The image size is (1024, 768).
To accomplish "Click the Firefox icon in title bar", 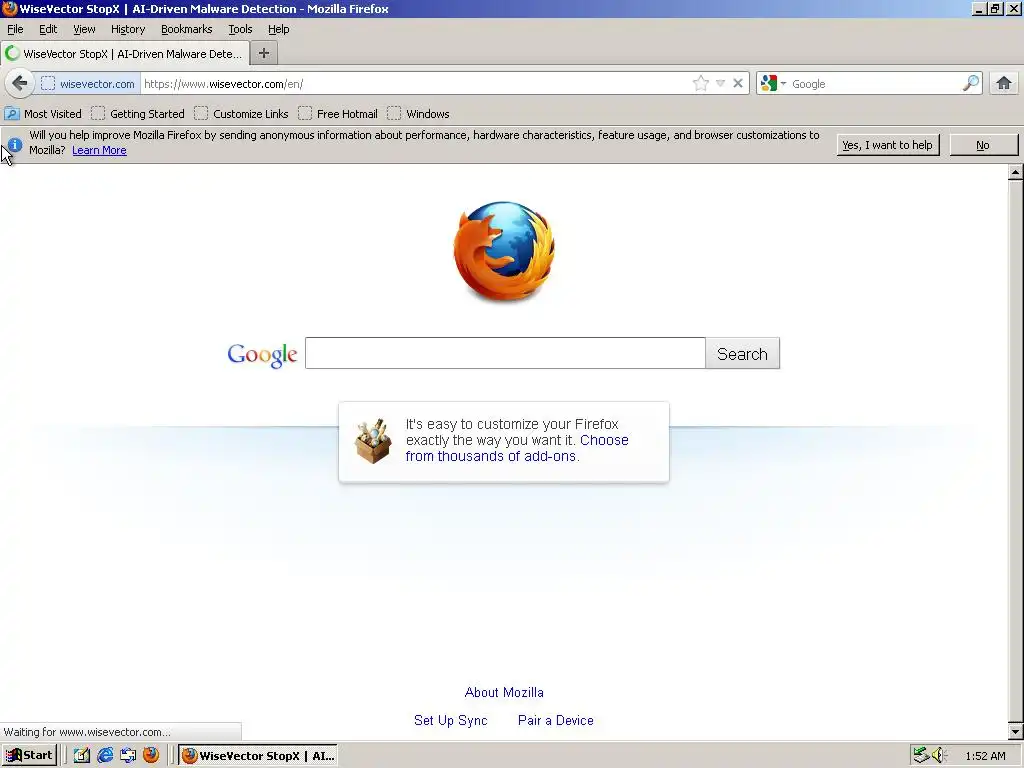I will 9,8.
